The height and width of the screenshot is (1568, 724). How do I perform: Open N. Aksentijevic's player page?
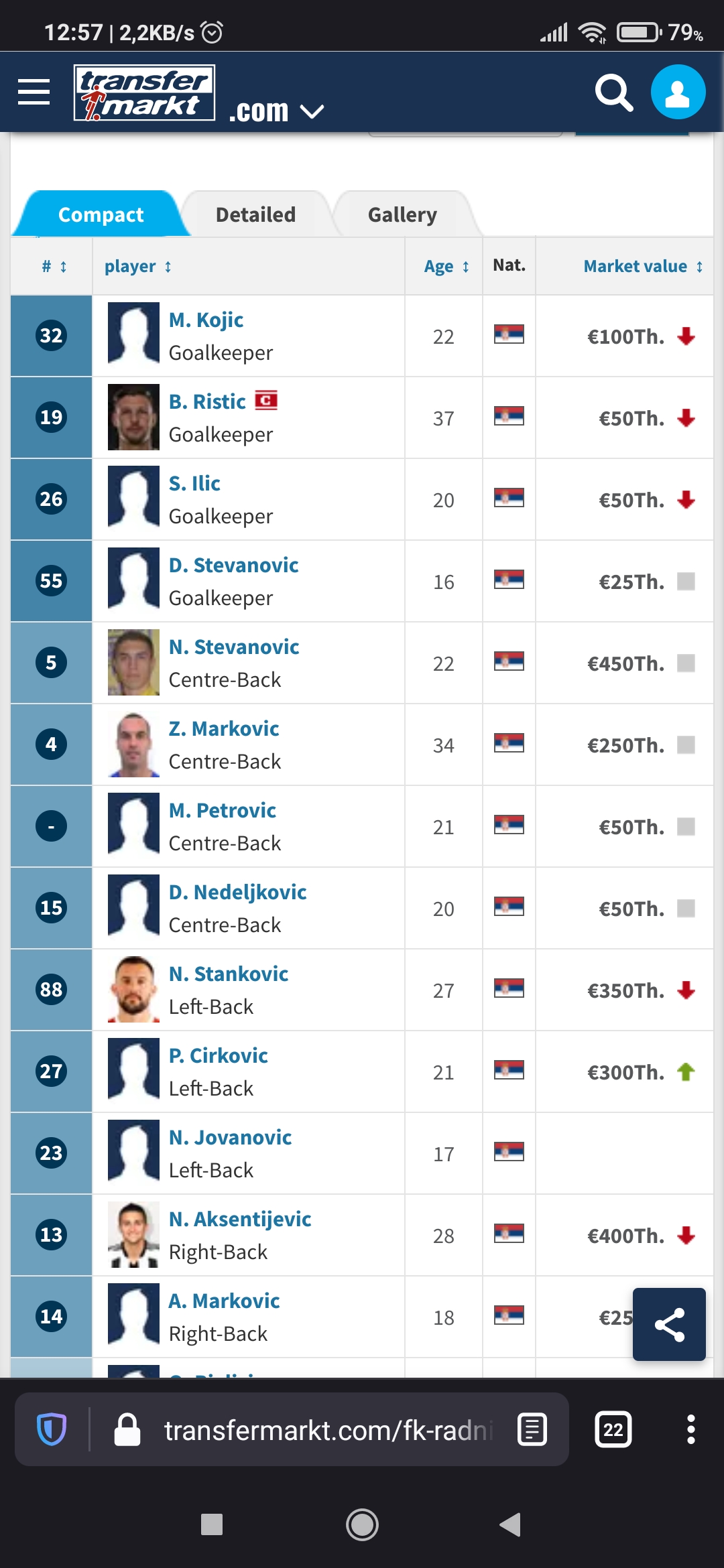(x=240, y=1220)
